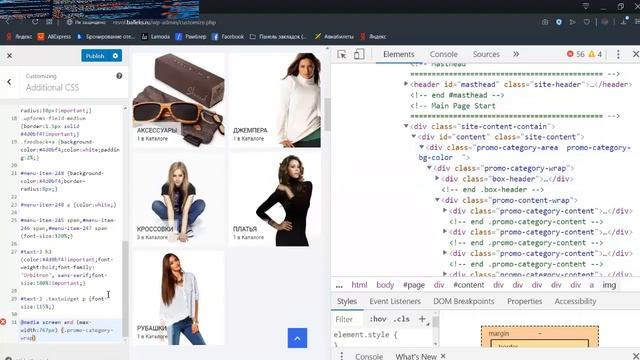Image resolution: width=640 pixels, height=360 pixels.
Task: Select html in the breadcrumb
Action: click(359, 285)
